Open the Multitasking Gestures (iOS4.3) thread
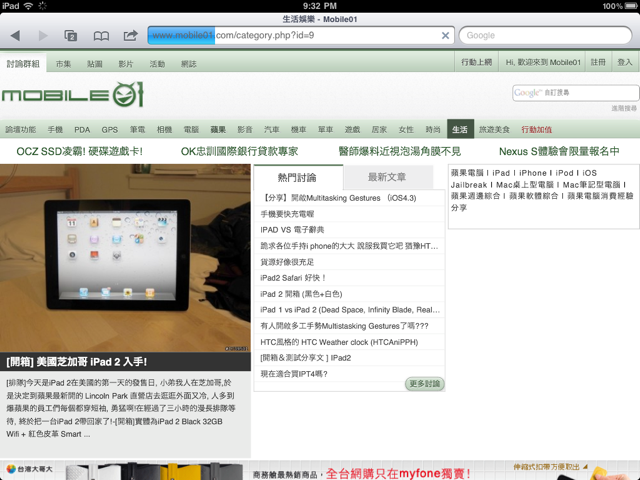640x480 pixels. 338,198
